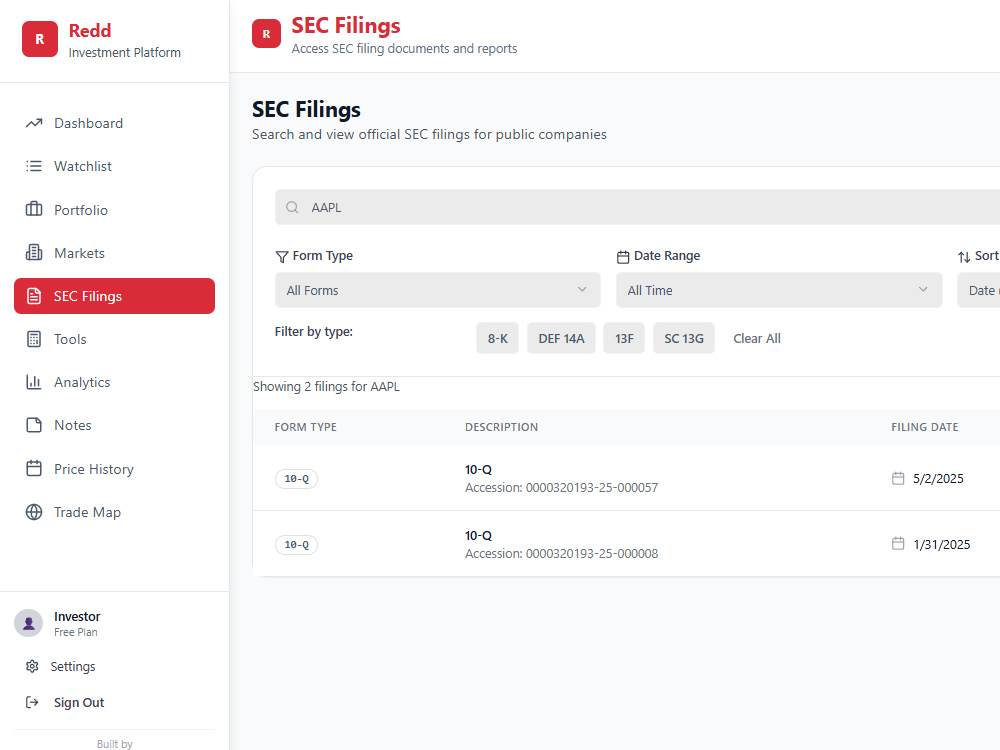
Task: Click the red R icon in the page header
Action: pos(266,34)
